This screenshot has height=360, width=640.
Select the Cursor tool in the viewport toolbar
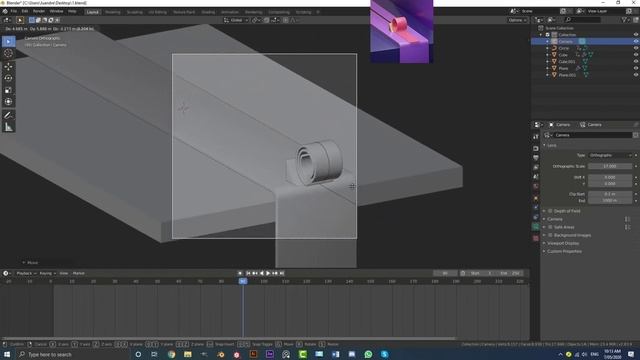8,53
